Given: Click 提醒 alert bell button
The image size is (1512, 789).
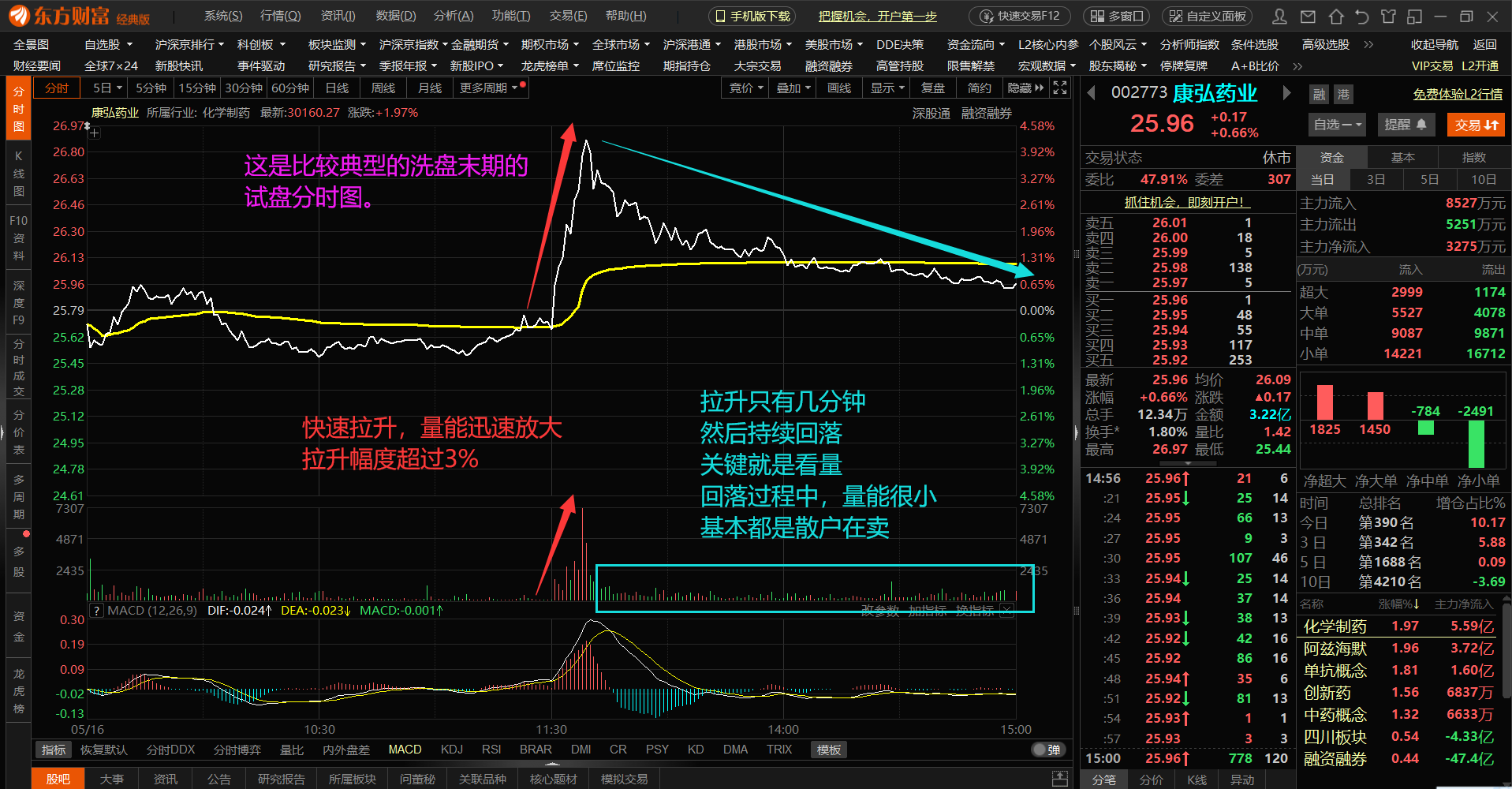Looking at the screenshot, I should pos(1406,125).
